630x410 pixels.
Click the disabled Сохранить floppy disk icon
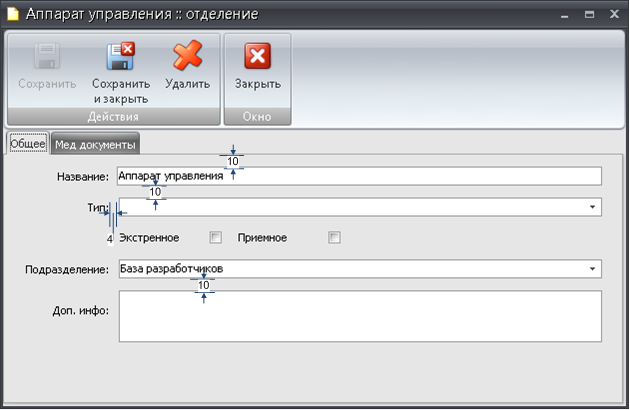(47, 57)
